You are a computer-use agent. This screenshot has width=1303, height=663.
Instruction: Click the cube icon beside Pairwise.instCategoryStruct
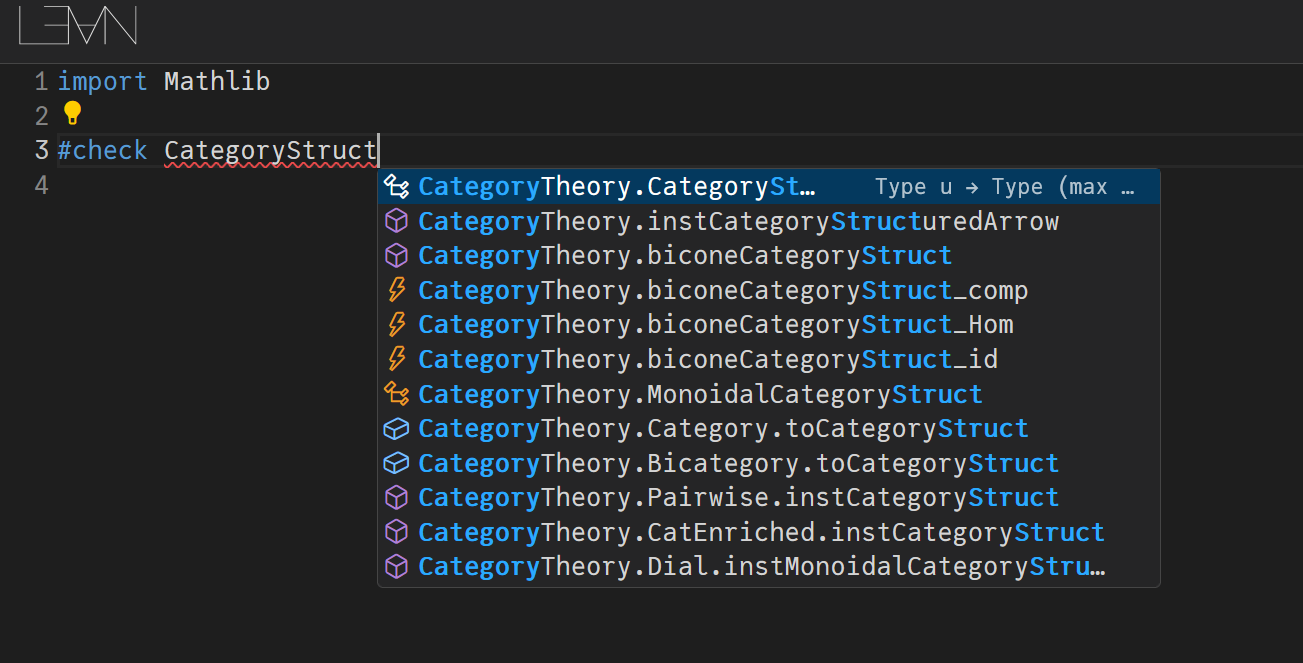(x=397, y=498)
